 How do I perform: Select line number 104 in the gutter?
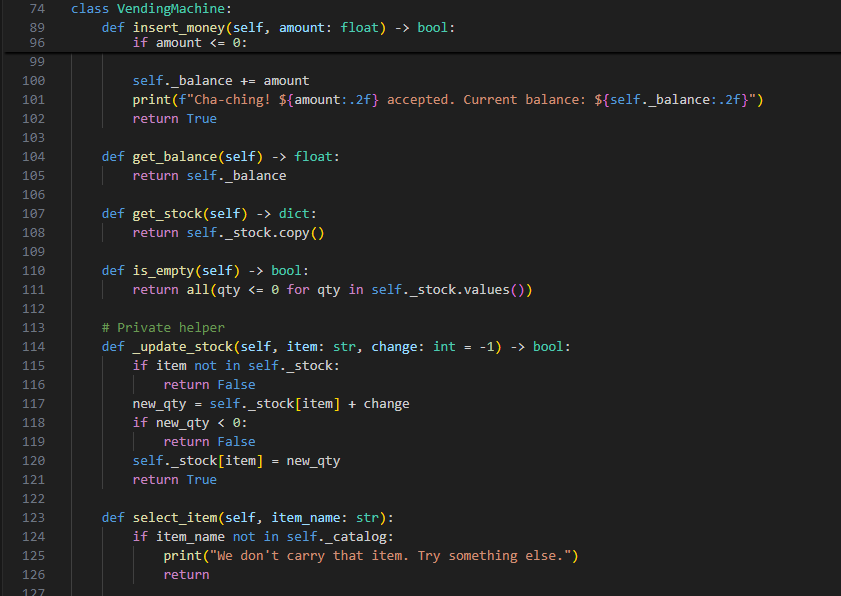33,156
